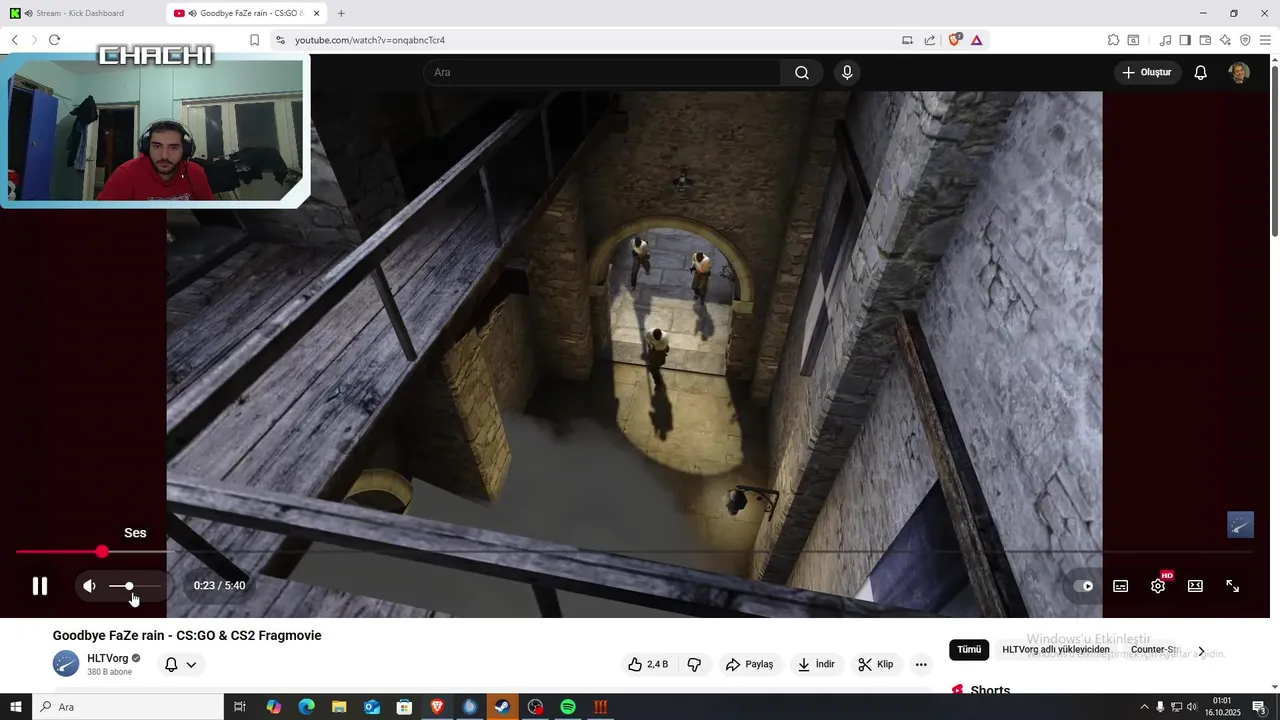
Task: Show hidden system tray icons
Action: pyautogui.click(x=1144, y=707)
